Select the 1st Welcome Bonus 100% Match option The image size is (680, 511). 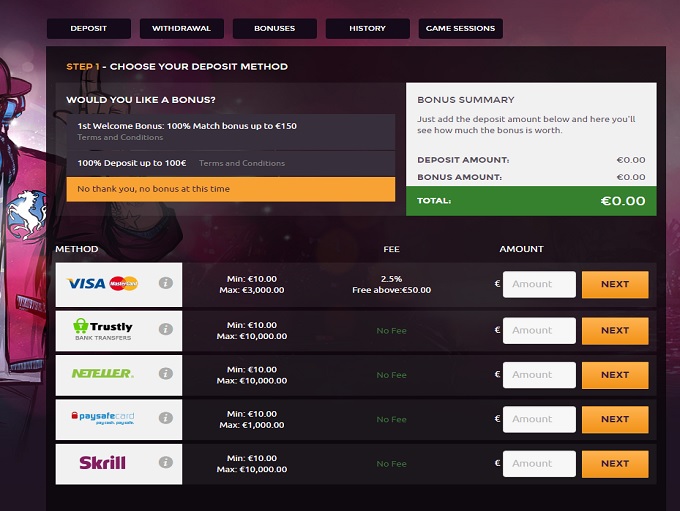(x=187, y=126)
